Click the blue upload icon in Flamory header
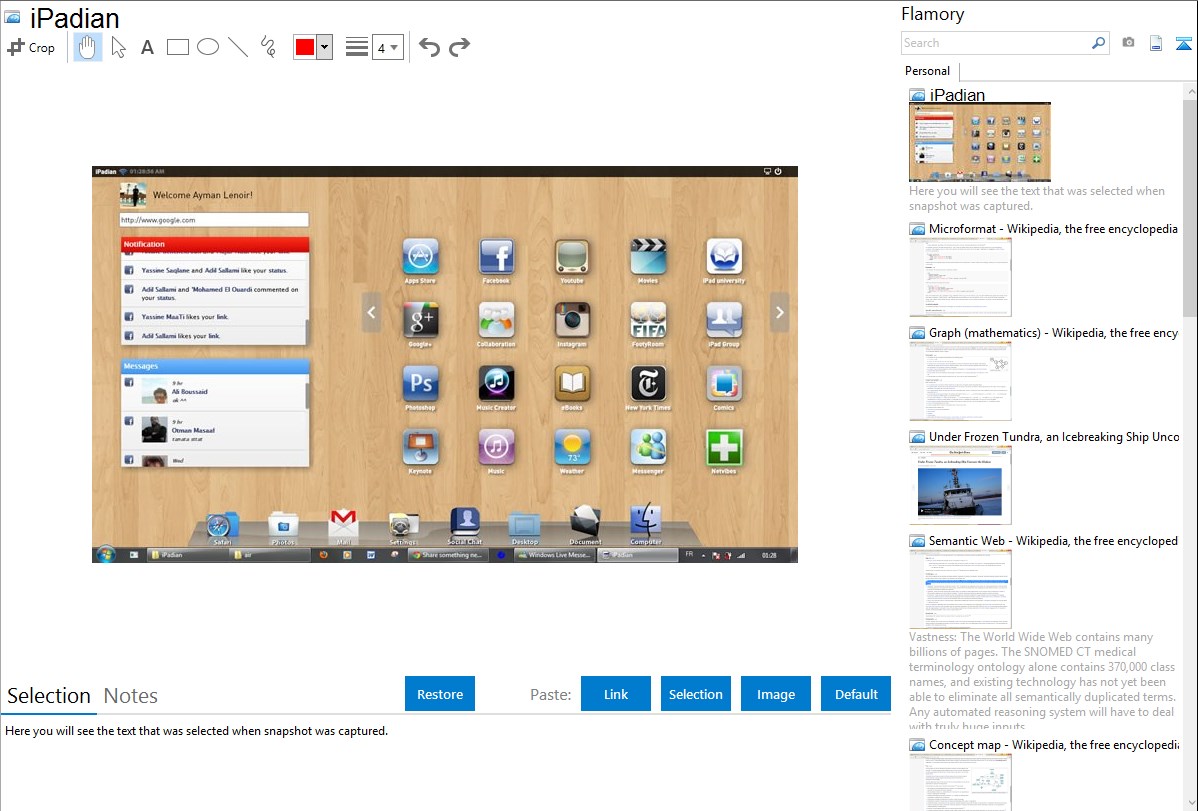 pyautogui.click(x=1183, y=43)
